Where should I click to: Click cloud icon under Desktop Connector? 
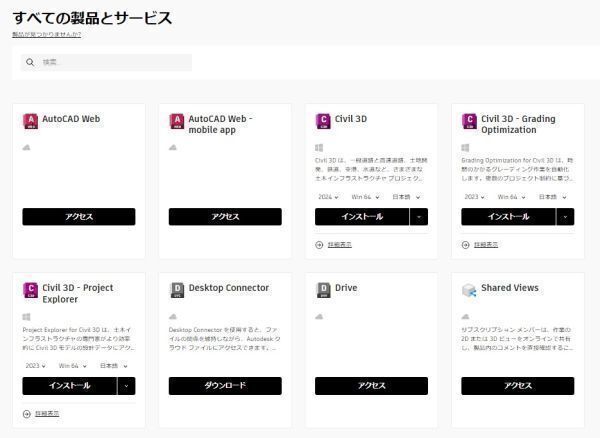(x=173, y=316)
